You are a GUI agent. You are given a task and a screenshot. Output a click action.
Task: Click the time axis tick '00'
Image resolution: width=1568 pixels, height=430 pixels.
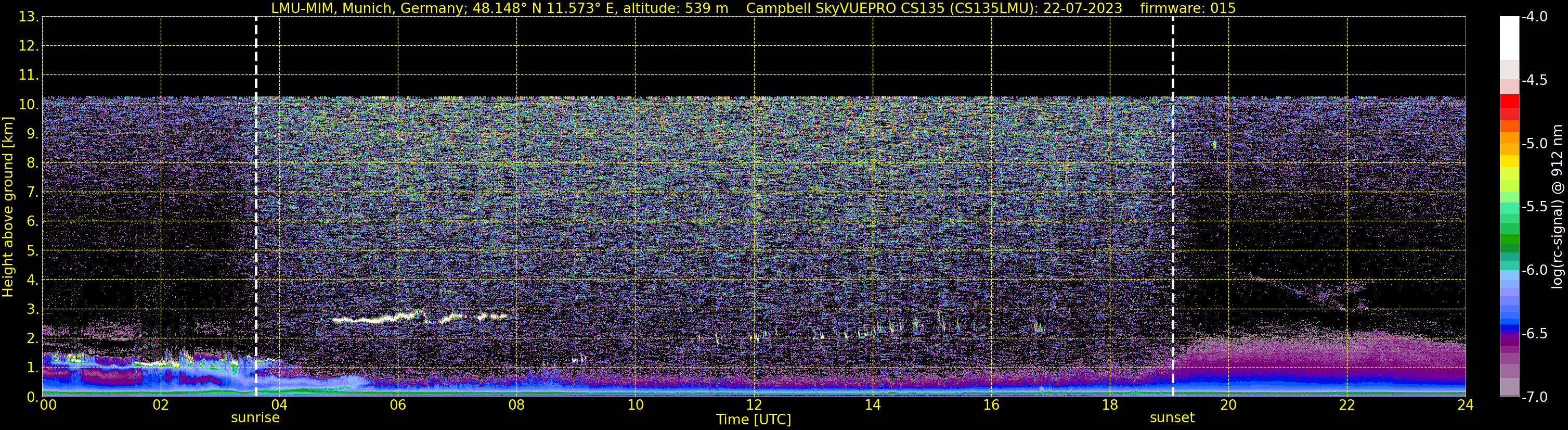point(48,405)
